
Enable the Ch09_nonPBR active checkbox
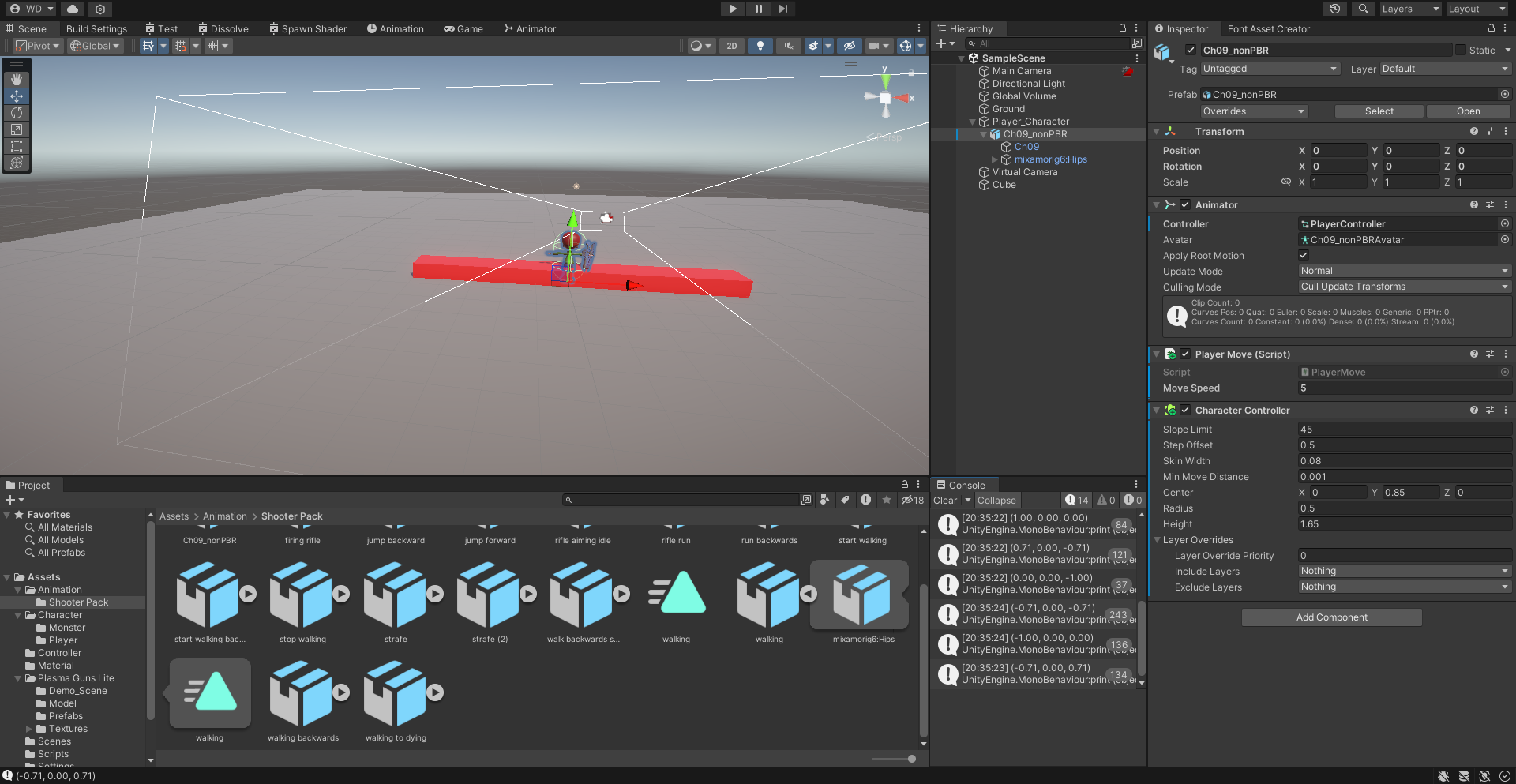pos(1191,50)
